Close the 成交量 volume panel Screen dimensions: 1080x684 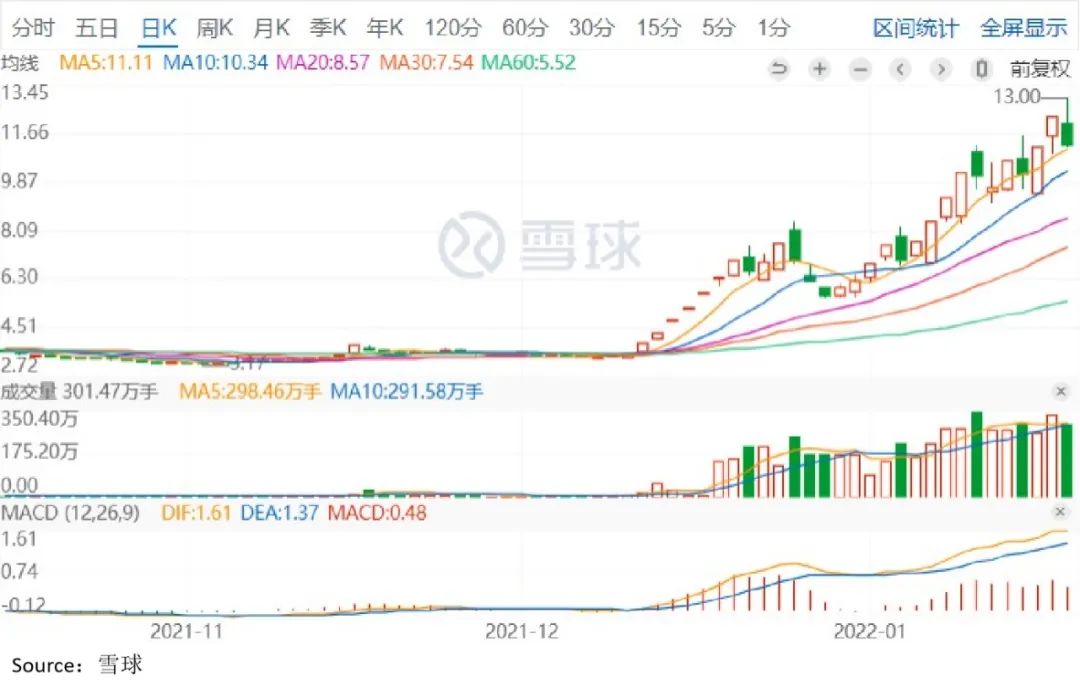tap(1061, 391)
